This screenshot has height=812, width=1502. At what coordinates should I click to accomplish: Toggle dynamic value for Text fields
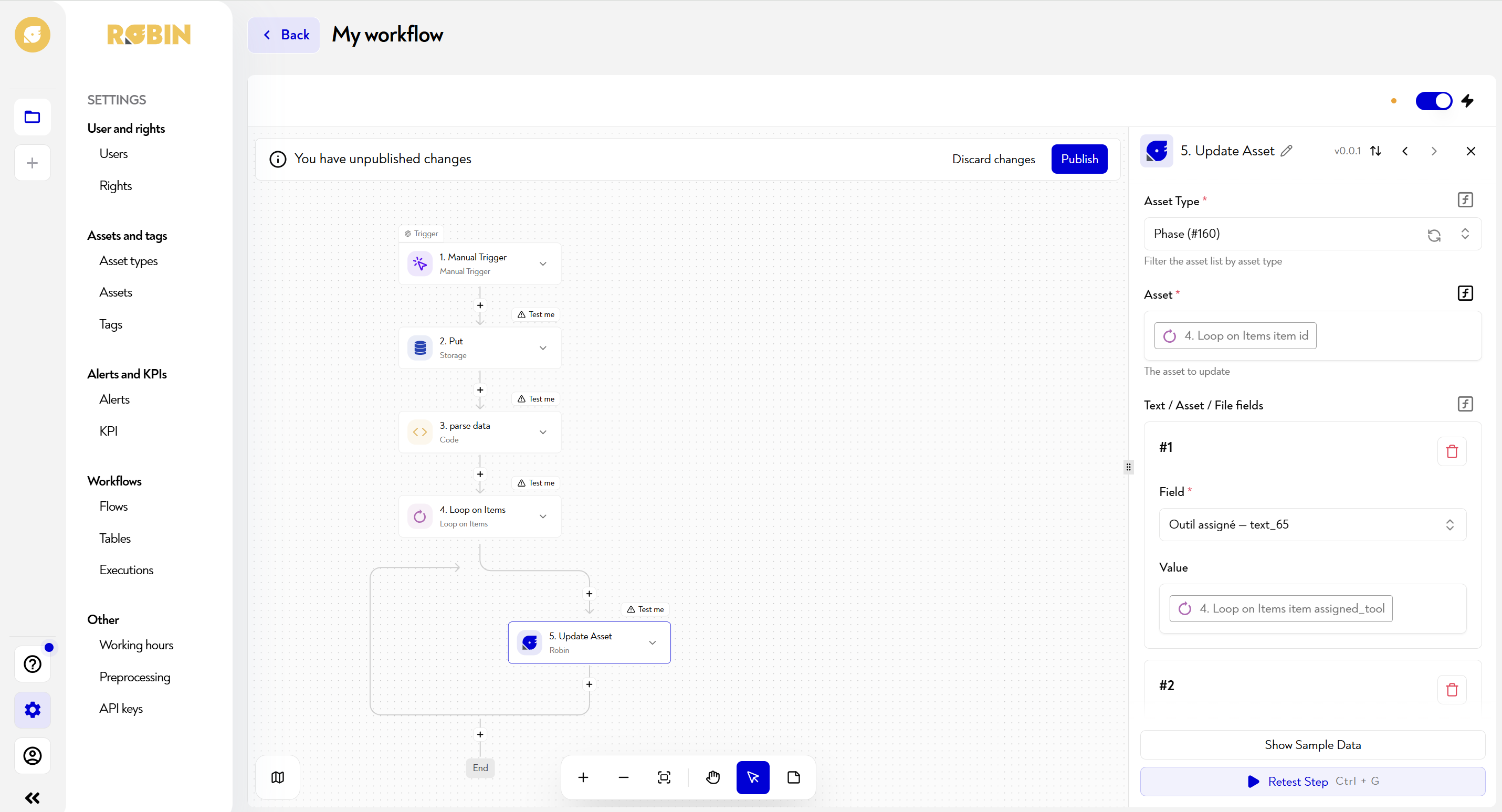point(1465,404)
